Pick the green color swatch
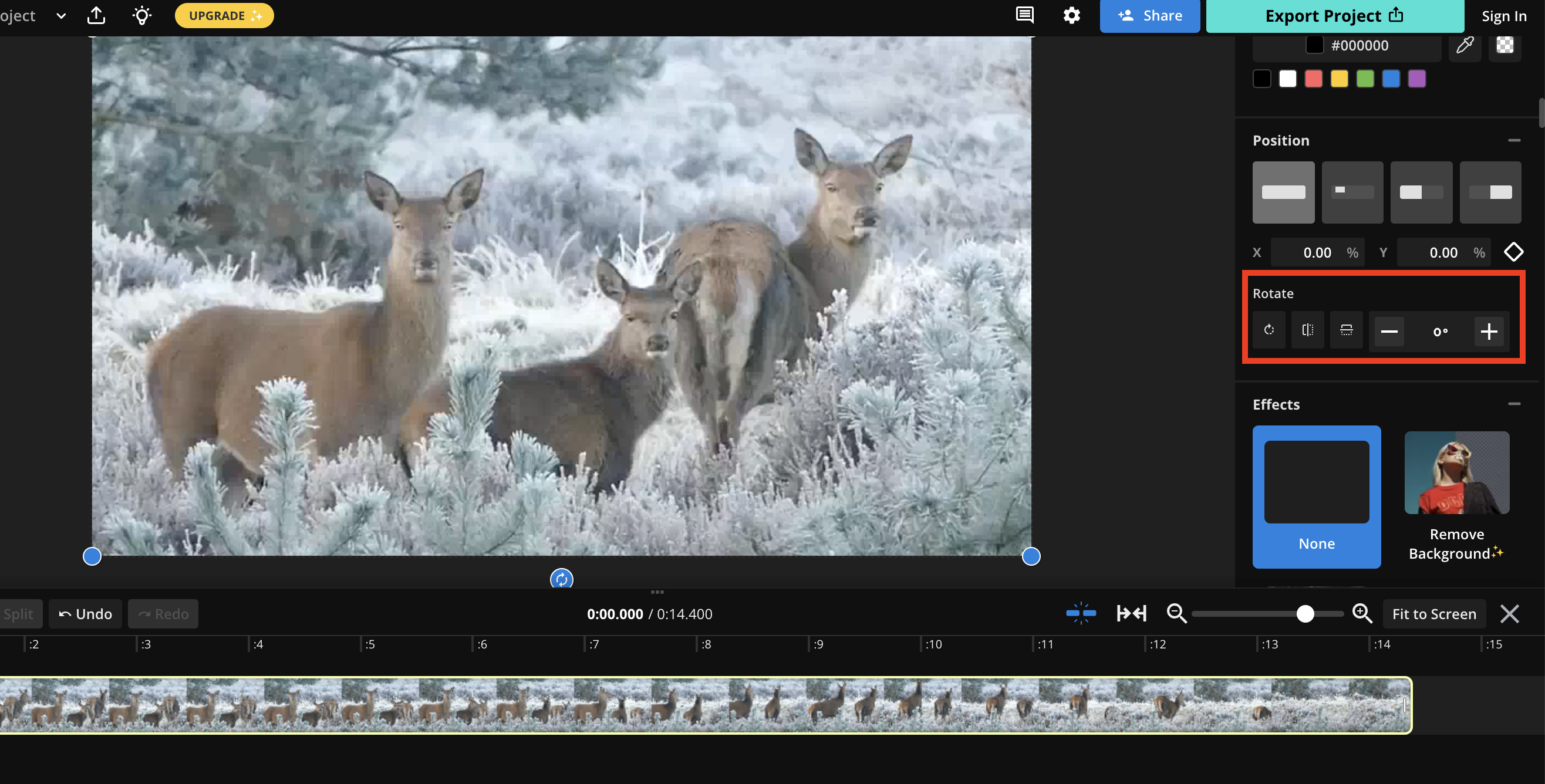1545x784 pixels. (x=1365, y=79)
